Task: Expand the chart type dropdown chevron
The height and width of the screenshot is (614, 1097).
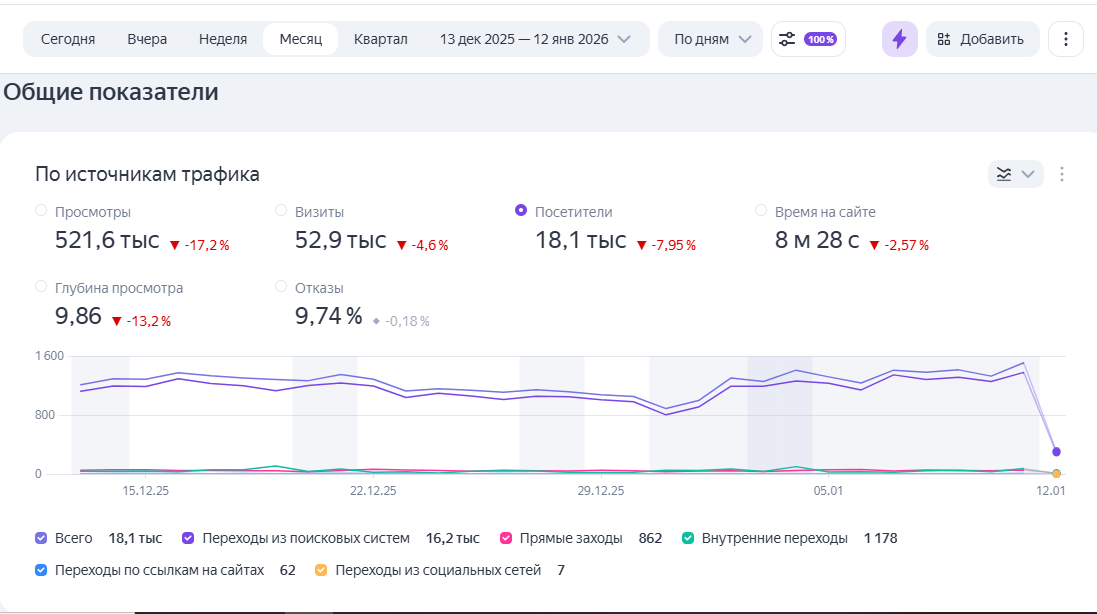Action: click(1027, 174)
